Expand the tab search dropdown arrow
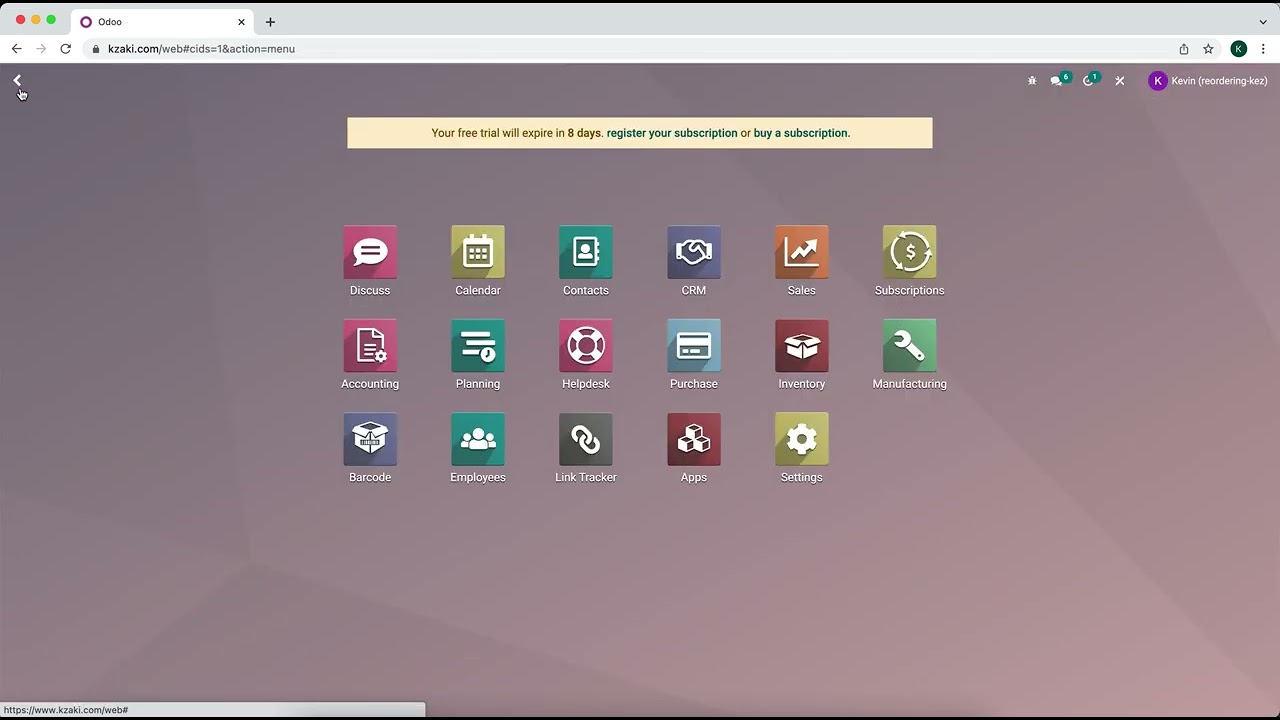The width and height of the screenshot is (1280, 720). 1263,22
